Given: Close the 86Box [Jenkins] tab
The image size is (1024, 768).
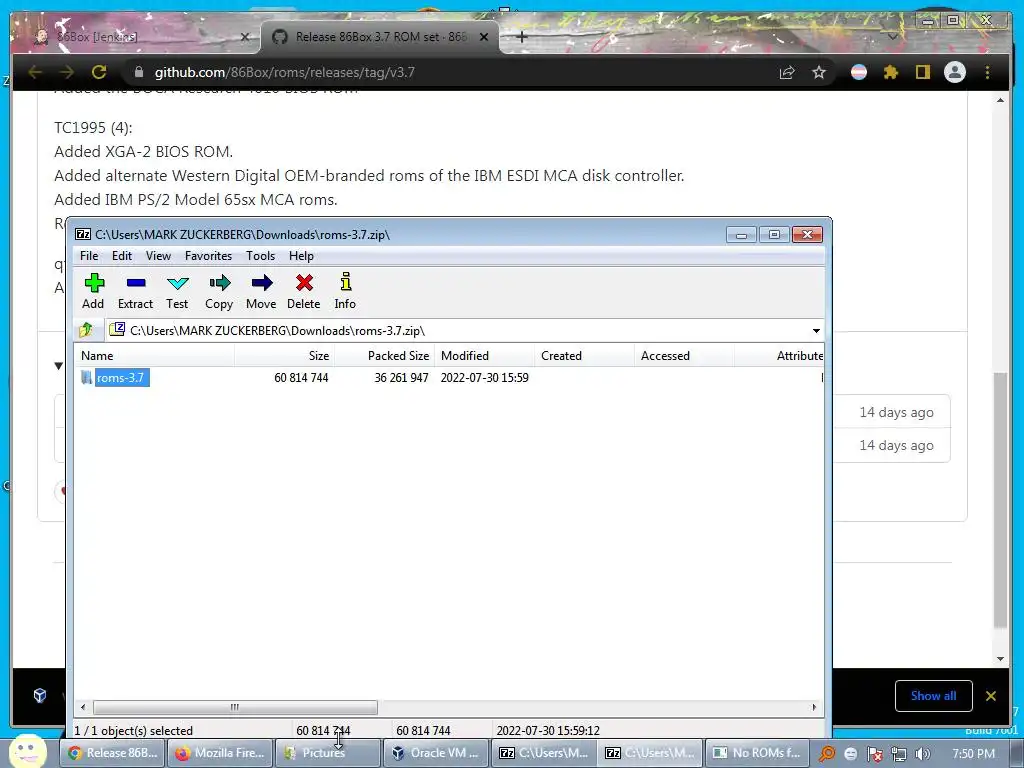Looking at the screenshot, I should click(245, 37).
